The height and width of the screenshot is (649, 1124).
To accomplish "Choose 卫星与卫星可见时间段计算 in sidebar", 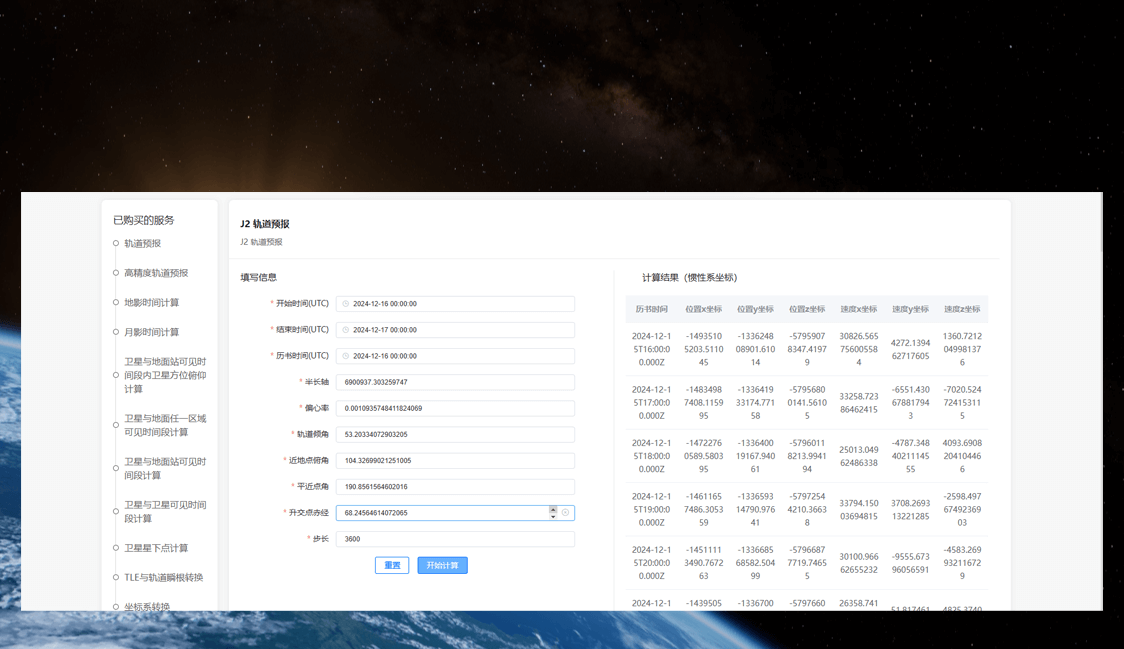I will (165, 512).
